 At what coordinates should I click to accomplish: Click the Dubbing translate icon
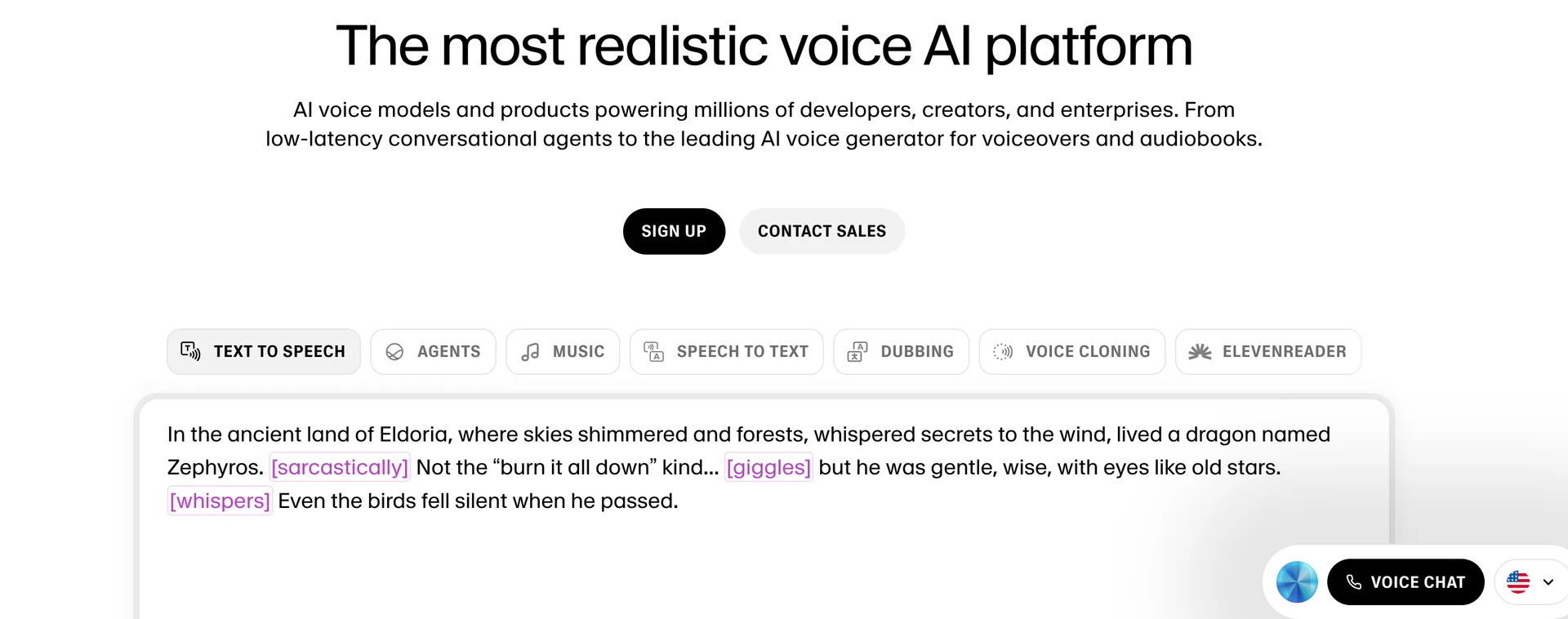[x=857, y=352]
